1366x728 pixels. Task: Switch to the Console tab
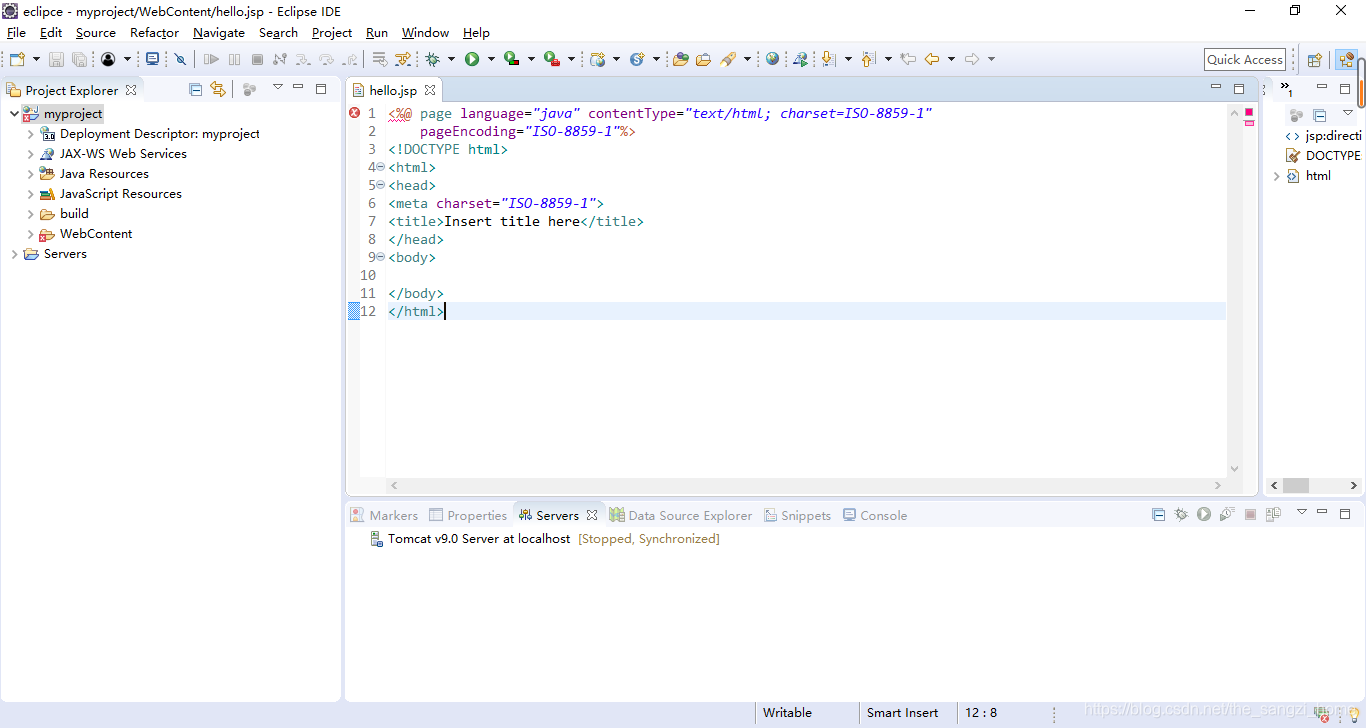[x=875, y=515]
